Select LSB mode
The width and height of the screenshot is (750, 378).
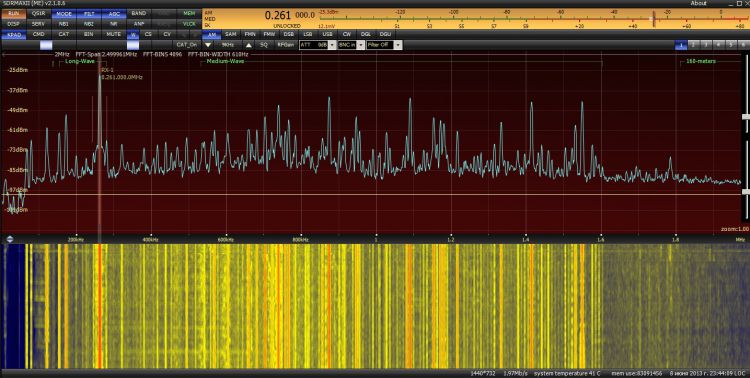tap(308, 34)
